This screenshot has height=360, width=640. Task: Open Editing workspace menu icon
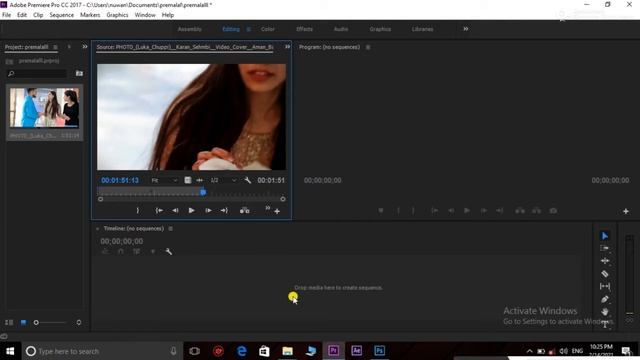[x=248, y=29]
